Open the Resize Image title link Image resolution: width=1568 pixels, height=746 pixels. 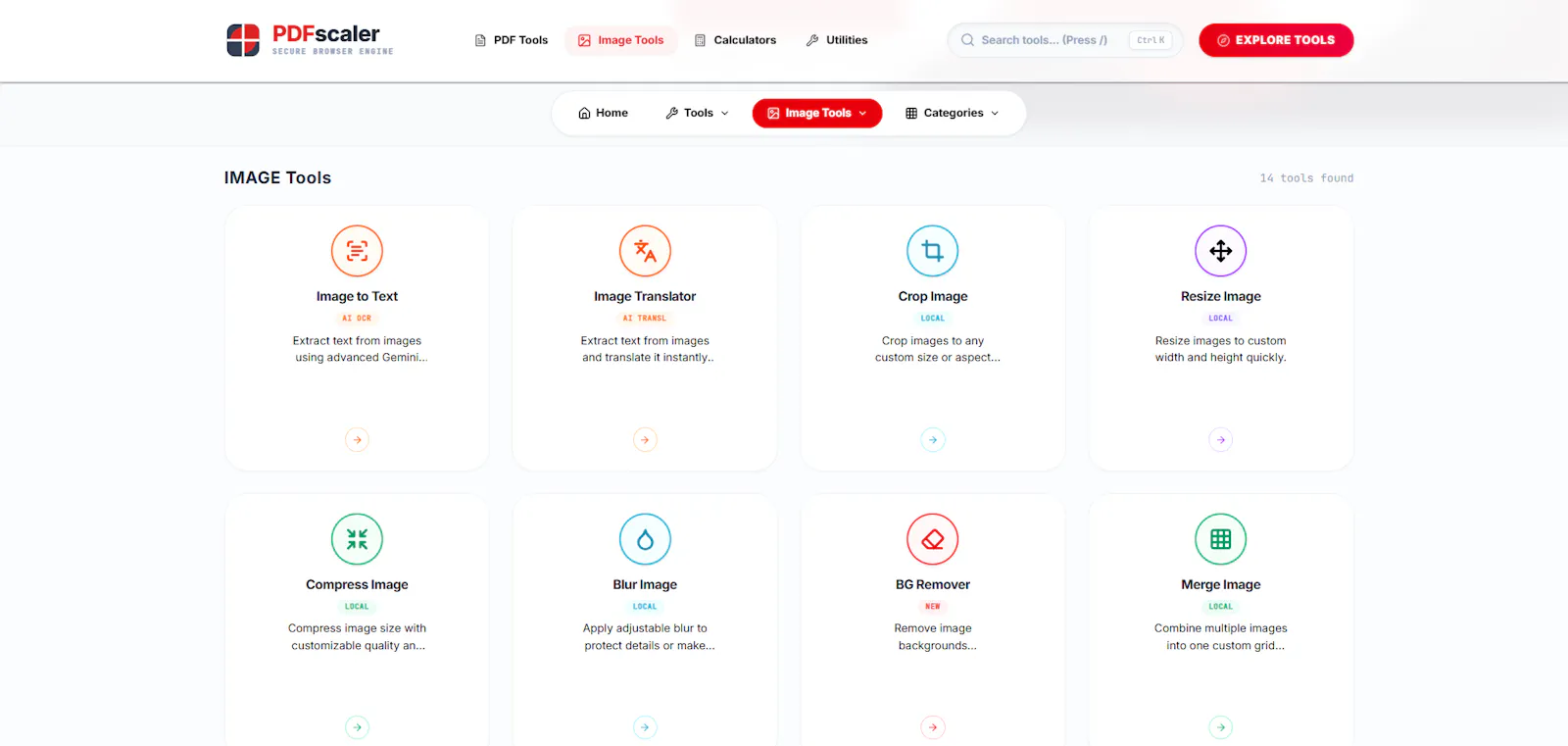tap(1221, 296)
